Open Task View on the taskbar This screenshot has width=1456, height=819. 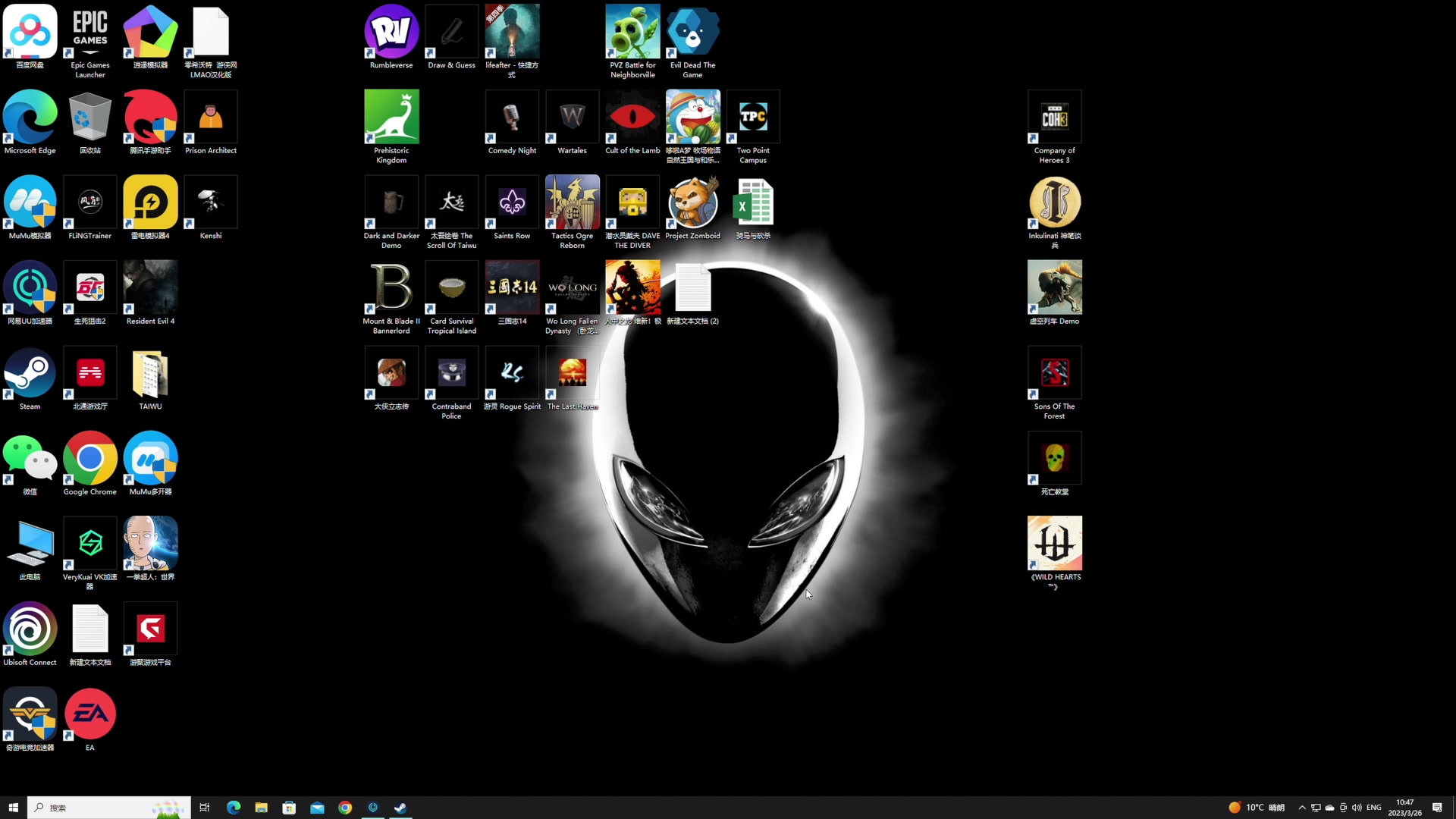pos(204,808)
